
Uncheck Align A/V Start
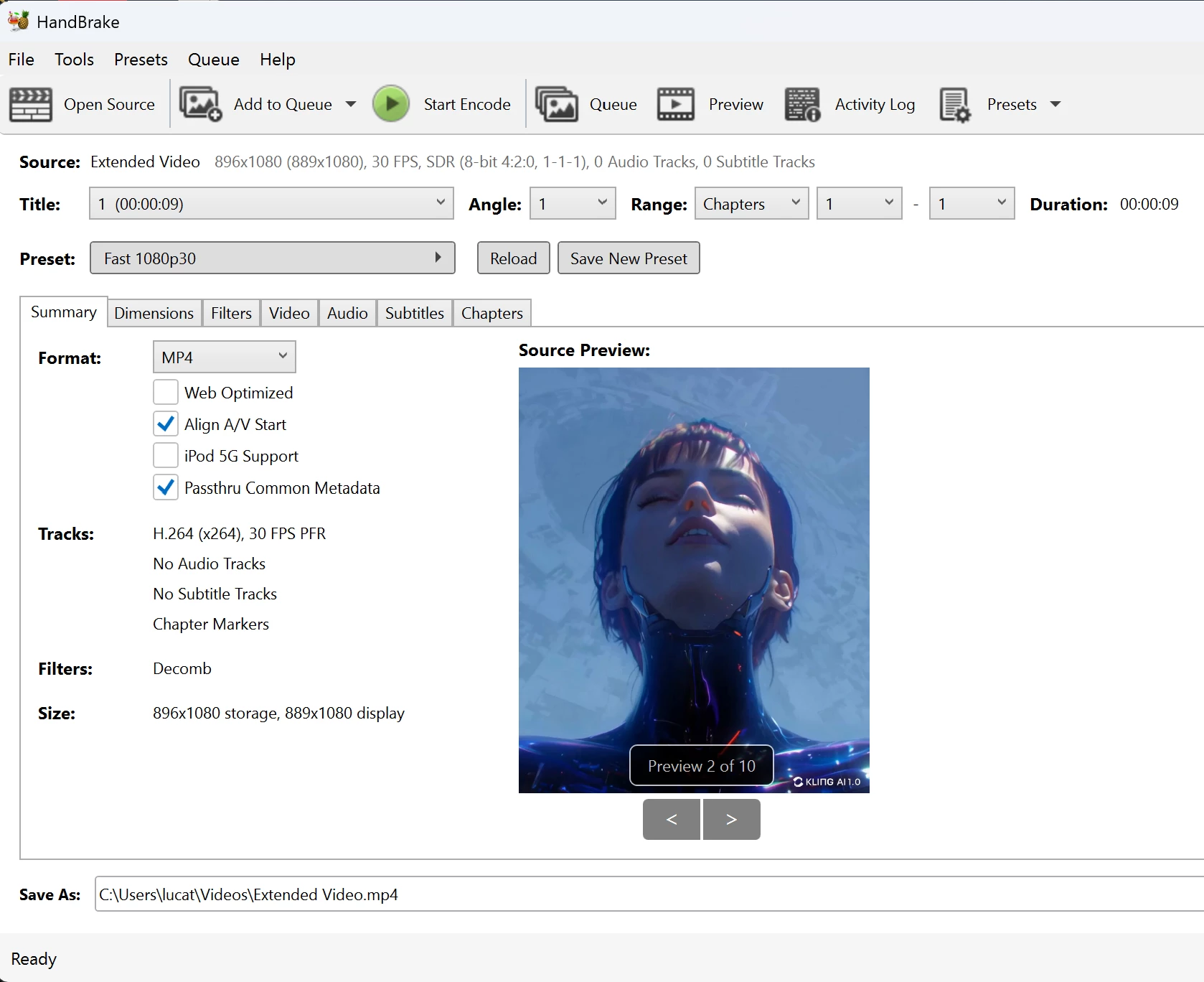[166, 424]
